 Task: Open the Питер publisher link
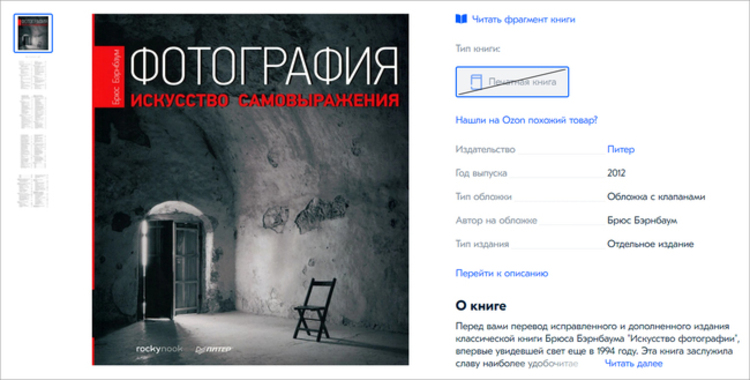pos(621,149)
